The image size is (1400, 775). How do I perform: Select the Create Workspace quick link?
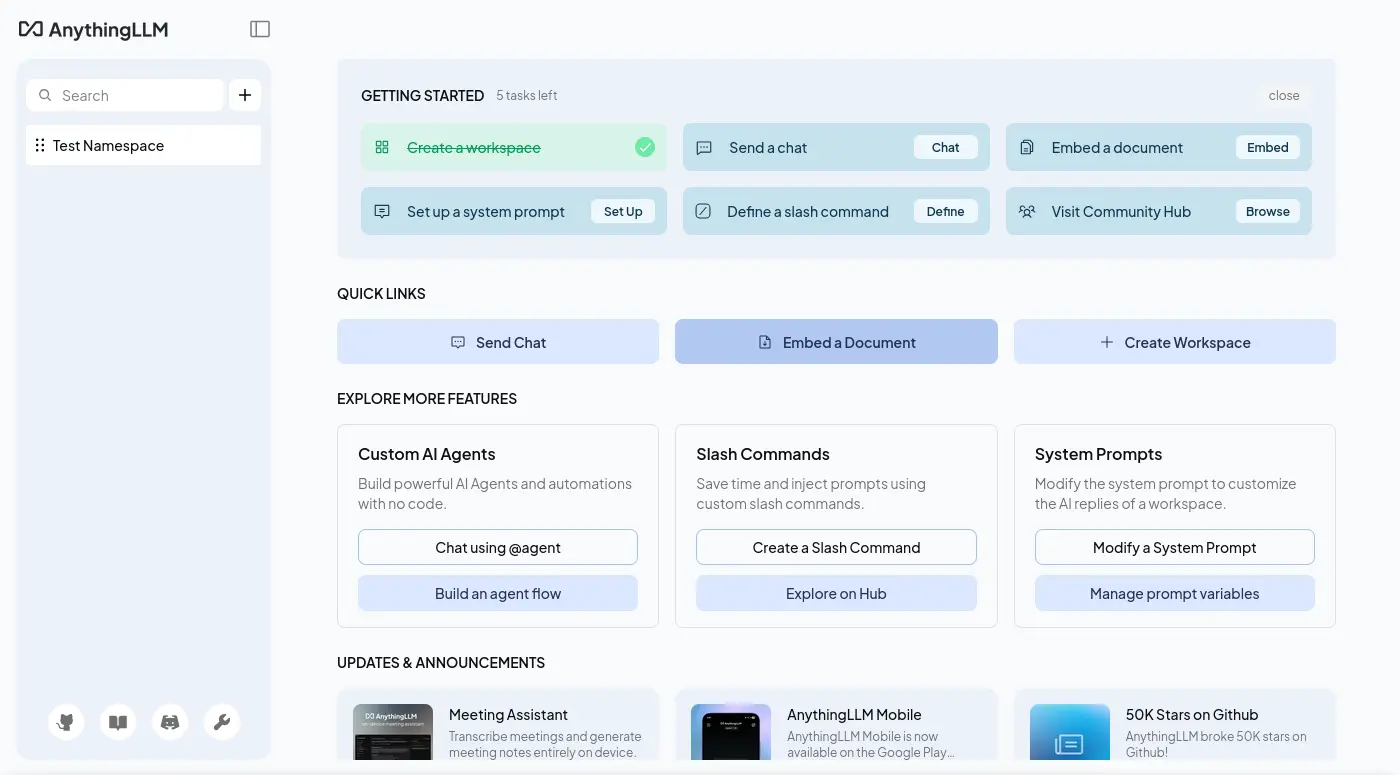point(1174,342)
